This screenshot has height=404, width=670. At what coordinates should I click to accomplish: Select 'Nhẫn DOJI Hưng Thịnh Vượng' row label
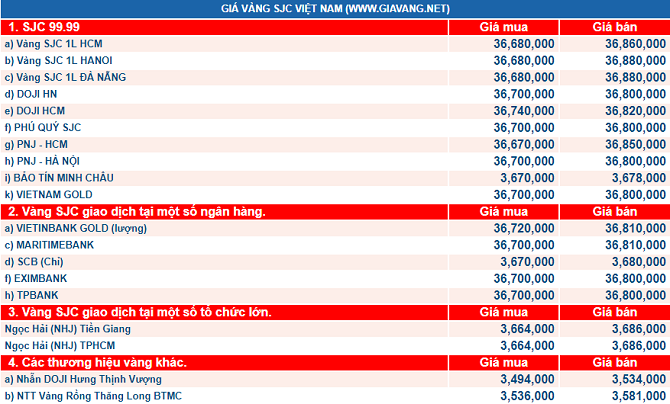[83, 379]
